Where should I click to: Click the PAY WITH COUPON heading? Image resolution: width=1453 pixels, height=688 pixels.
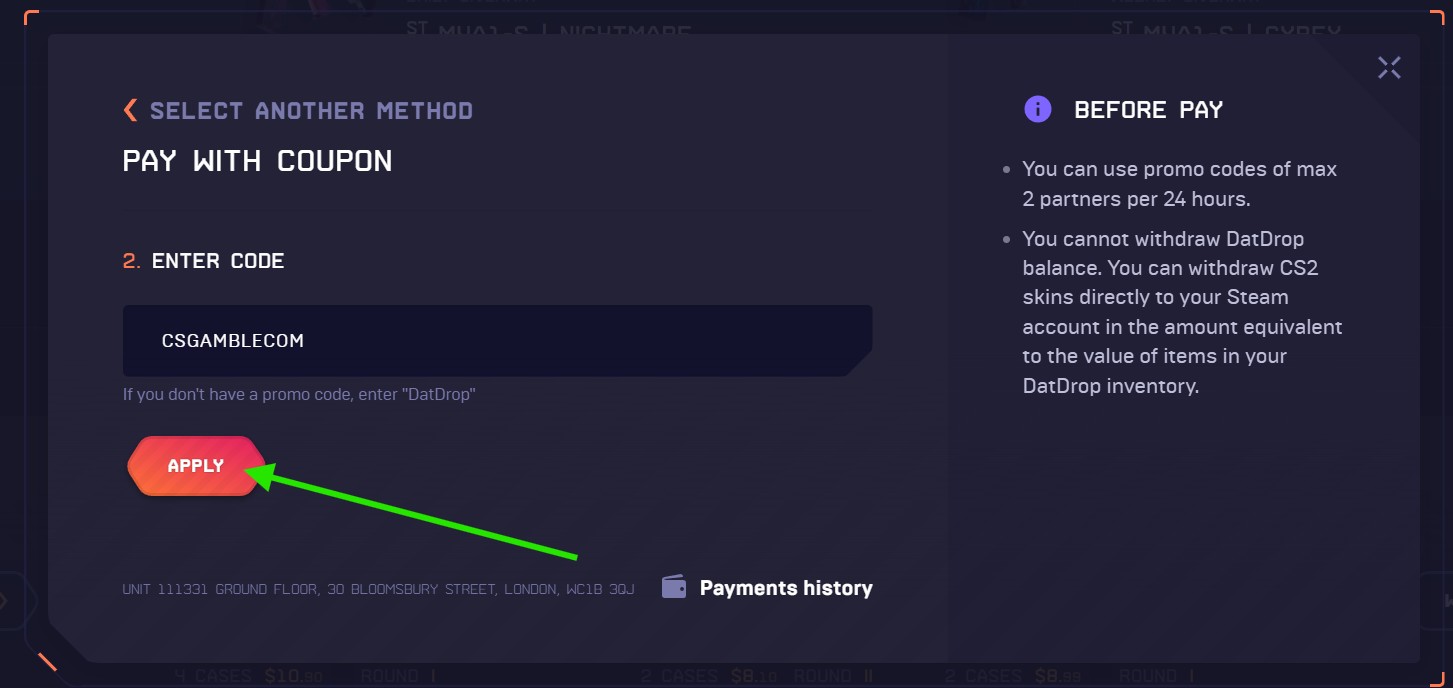click(x=257, y=160)
